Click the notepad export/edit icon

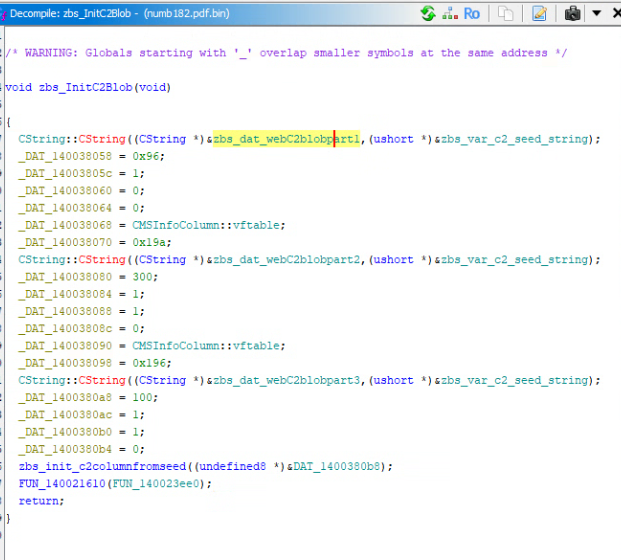540,13
